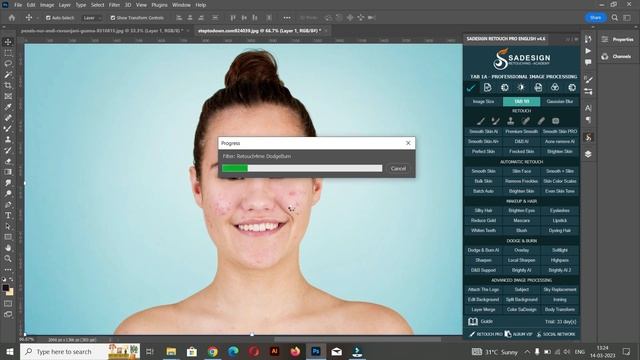Open the Properties panel icon
Screen dimensions: 640x360
point(604,39)
